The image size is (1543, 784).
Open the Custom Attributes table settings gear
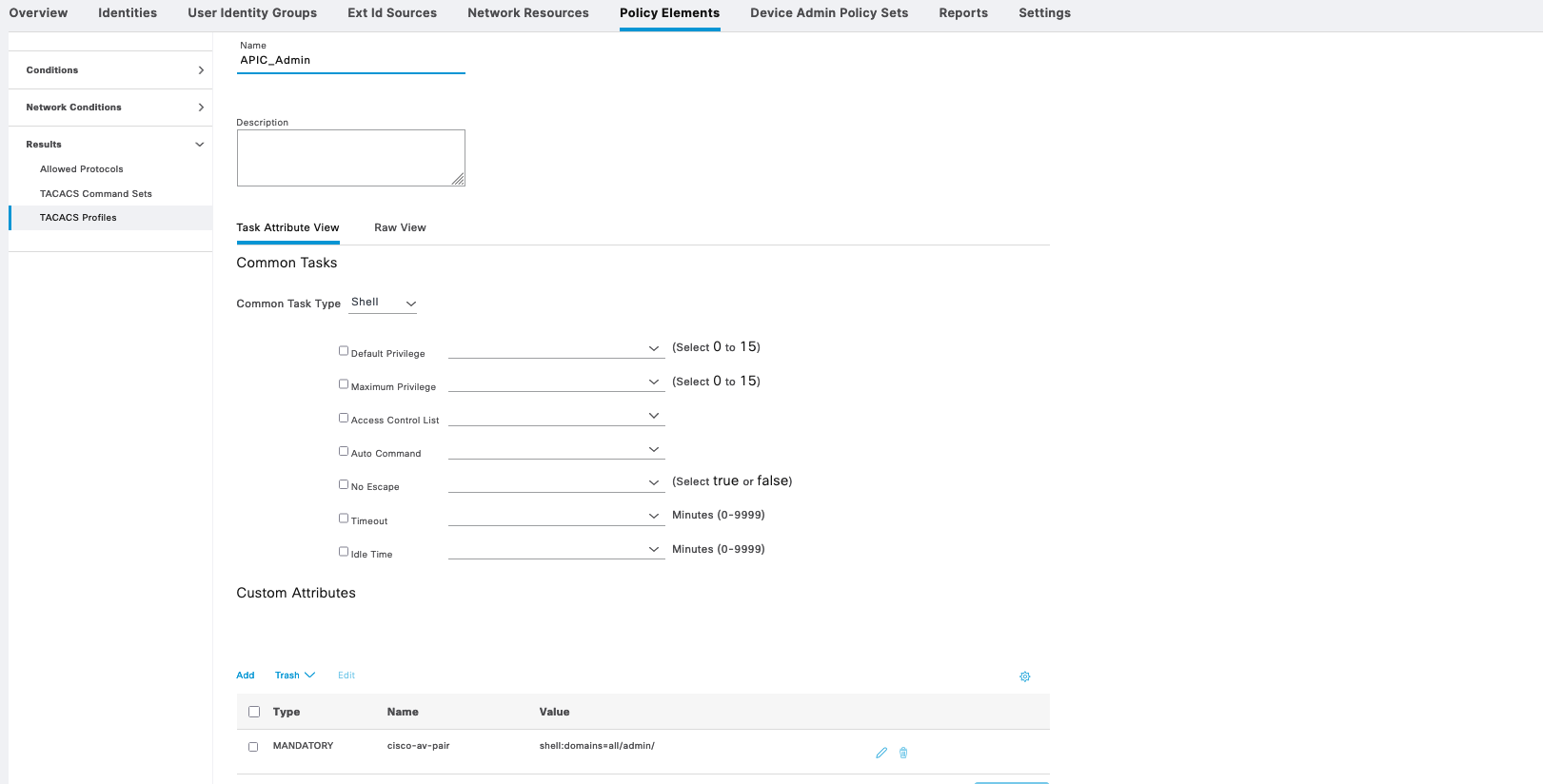pos(1024,676)
